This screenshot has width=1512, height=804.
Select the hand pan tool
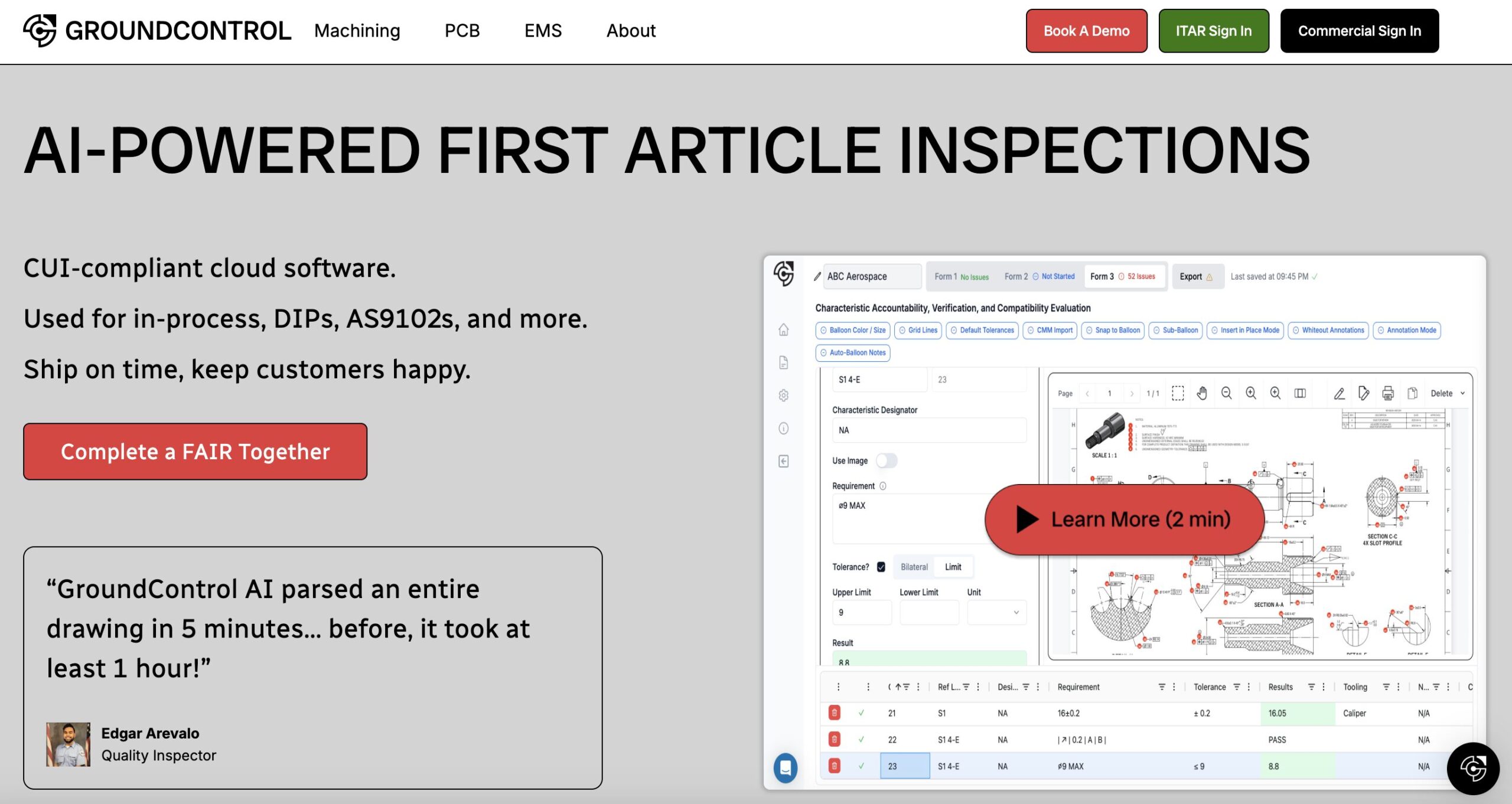tap(1202, 393)
